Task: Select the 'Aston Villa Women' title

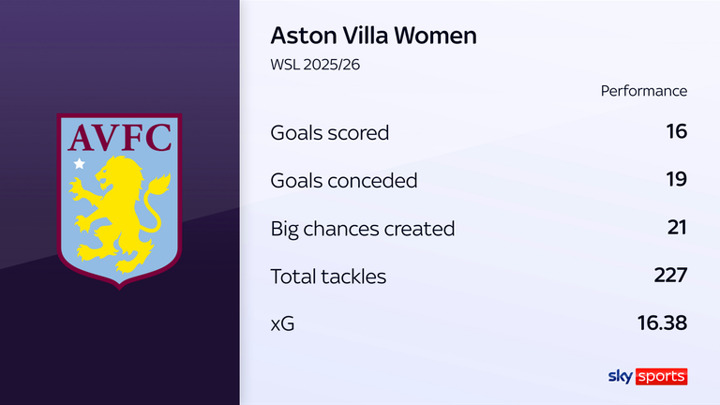Action: tap(373, 36)
